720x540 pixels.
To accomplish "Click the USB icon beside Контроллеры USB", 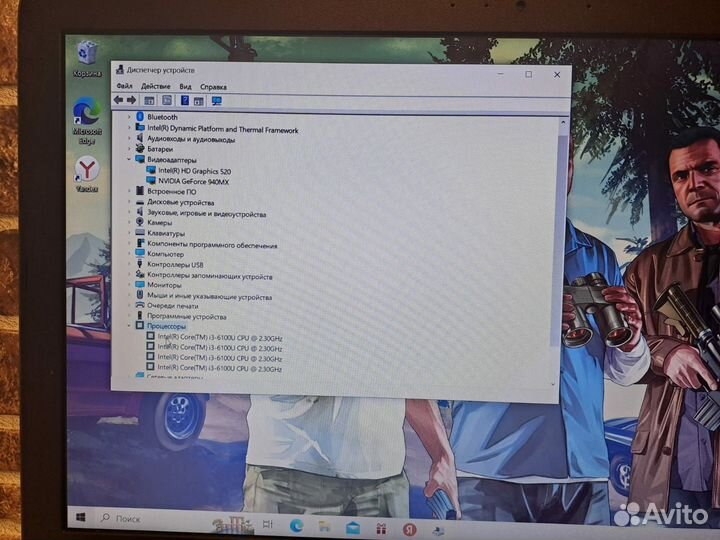I will pos(140,264).
